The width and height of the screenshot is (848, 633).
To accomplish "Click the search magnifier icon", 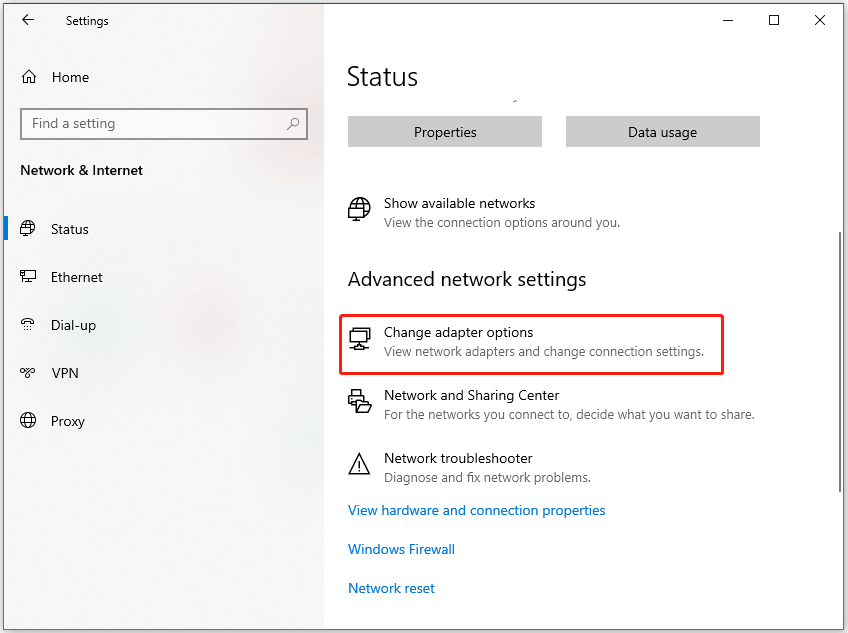I will pos(291,123).
